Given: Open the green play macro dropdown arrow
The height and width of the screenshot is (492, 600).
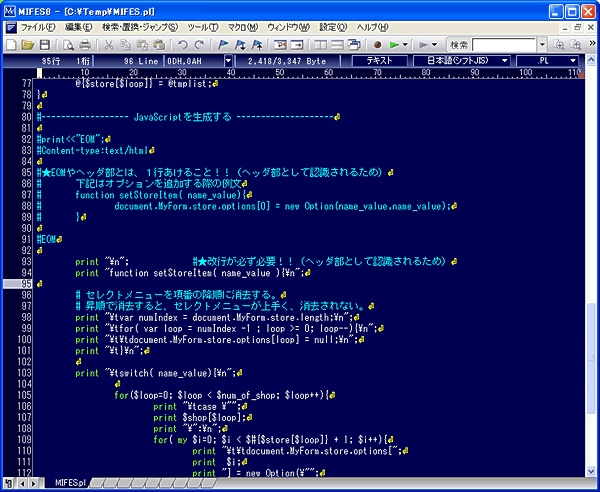Looking at the screenshot, I should click(x=405, y=45).
